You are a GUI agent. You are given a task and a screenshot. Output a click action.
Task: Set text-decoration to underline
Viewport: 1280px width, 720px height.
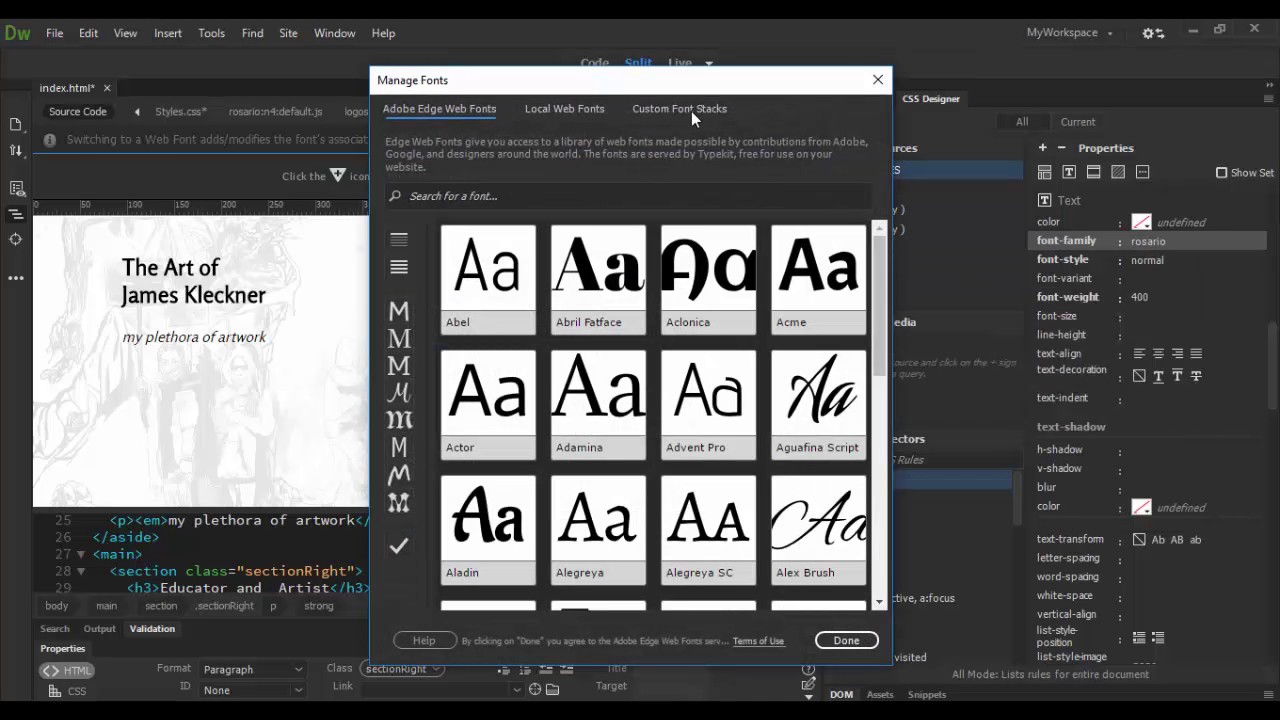(x=1158, y=376)
